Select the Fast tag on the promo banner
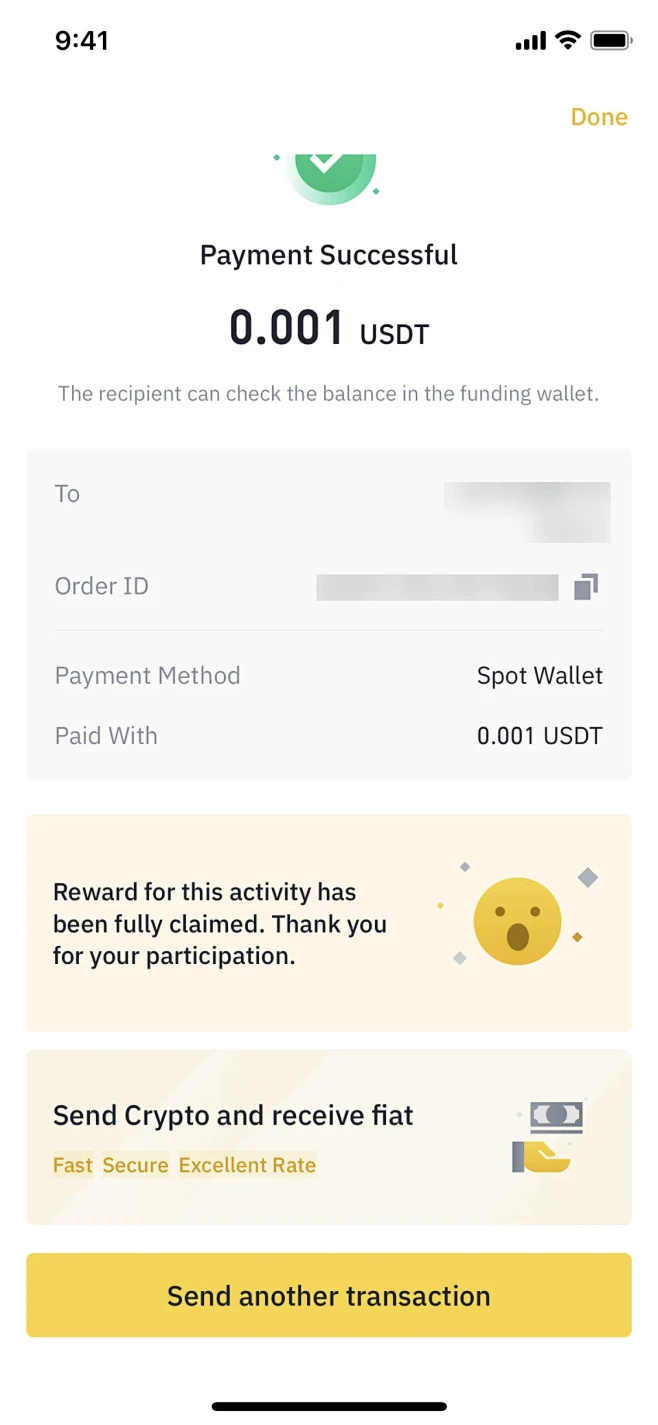The width and height of the screenshot is (658, 1425). pyautogui.click(x=72, y=1165)
